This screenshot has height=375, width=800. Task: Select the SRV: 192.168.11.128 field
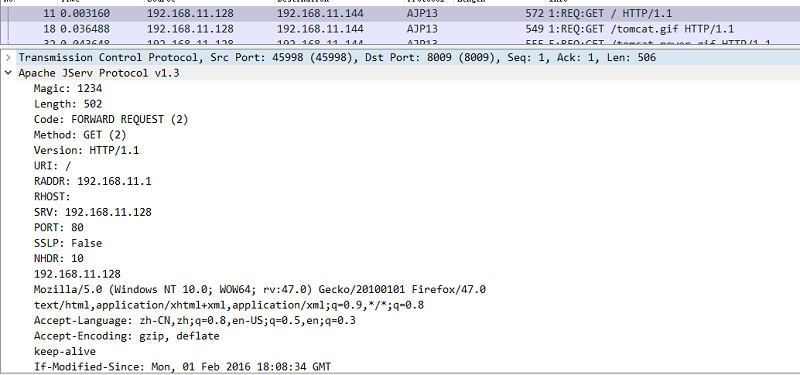click(92, 212)
